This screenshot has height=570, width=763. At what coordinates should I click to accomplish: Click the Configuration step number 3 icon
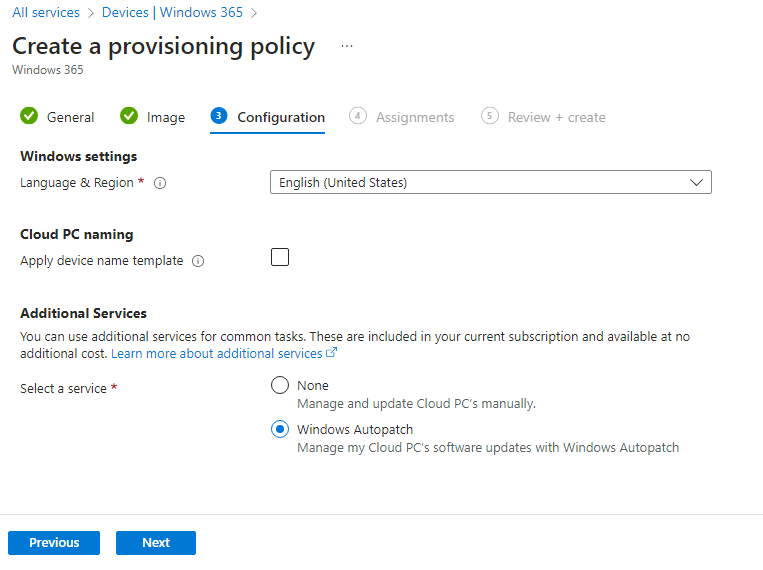click(x=219, y=116)
